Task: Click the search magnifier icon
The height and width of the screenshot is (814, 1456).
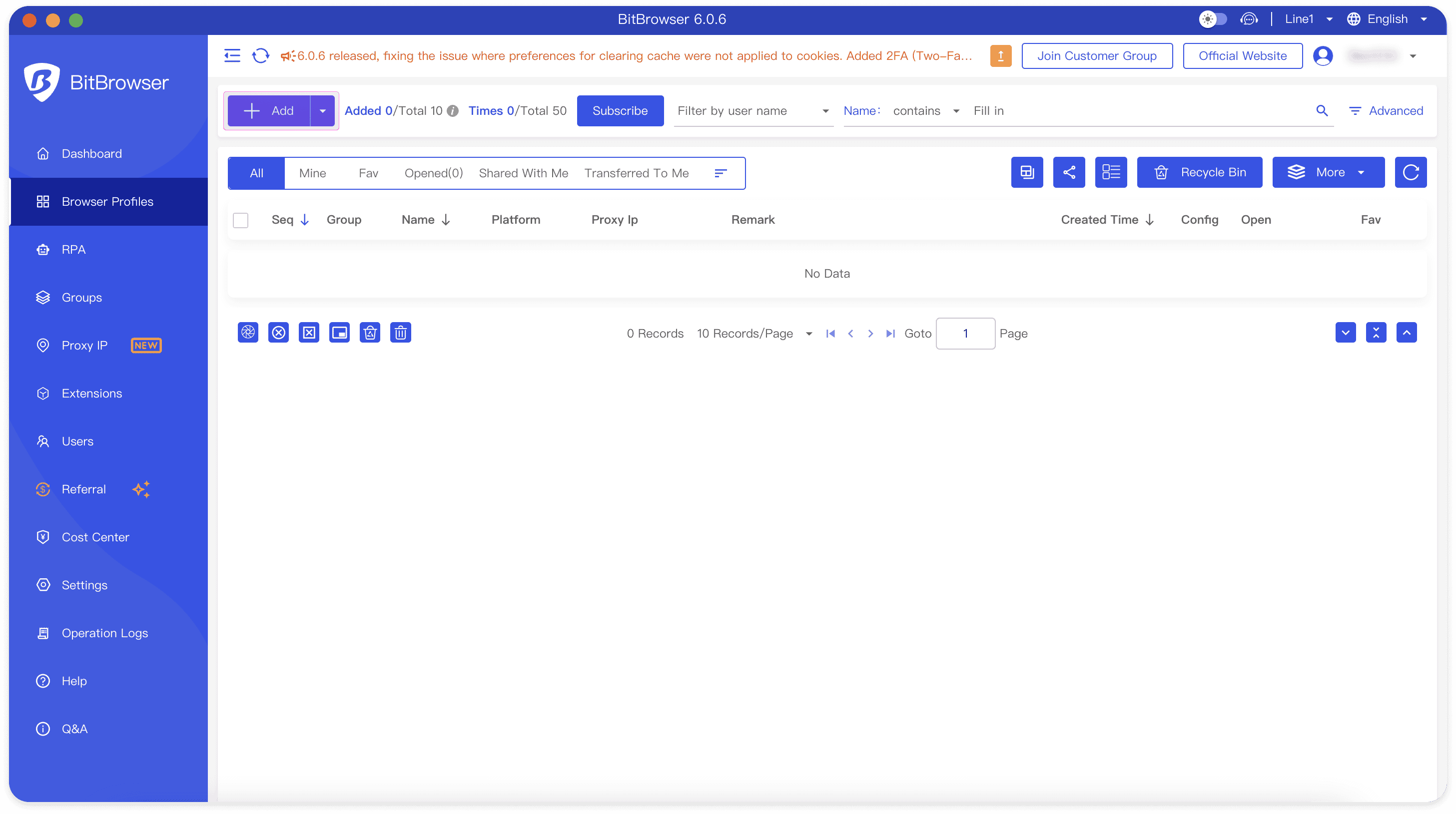Action: (x=1322, y=111)
